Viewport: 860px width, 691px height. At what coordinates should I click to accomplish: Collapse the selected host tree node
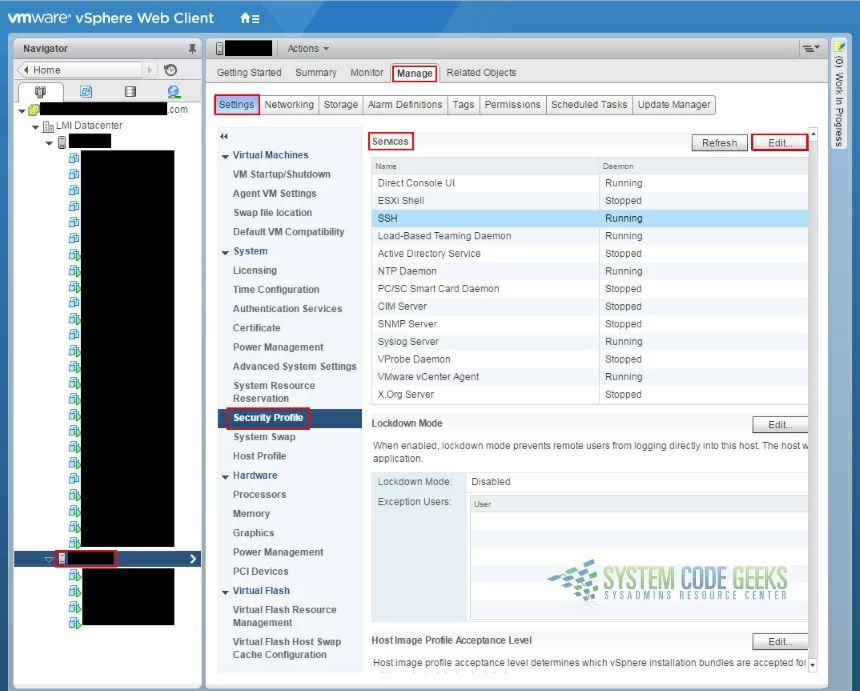[49, 559]
